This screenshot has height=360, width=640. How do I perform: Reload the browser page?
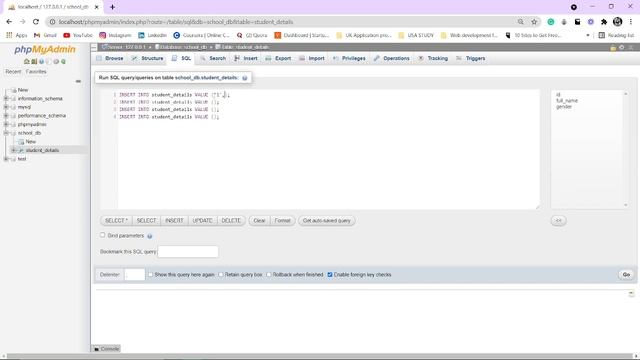pyautogui.click(x=36, y=22)
